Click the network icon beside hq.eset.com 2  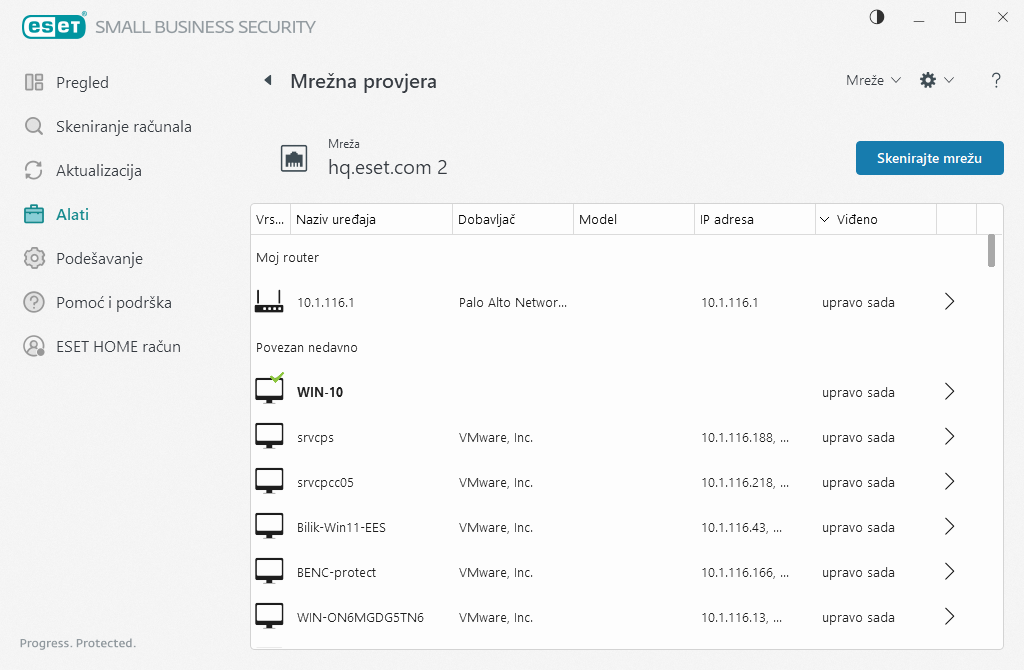tap(294, 158)
